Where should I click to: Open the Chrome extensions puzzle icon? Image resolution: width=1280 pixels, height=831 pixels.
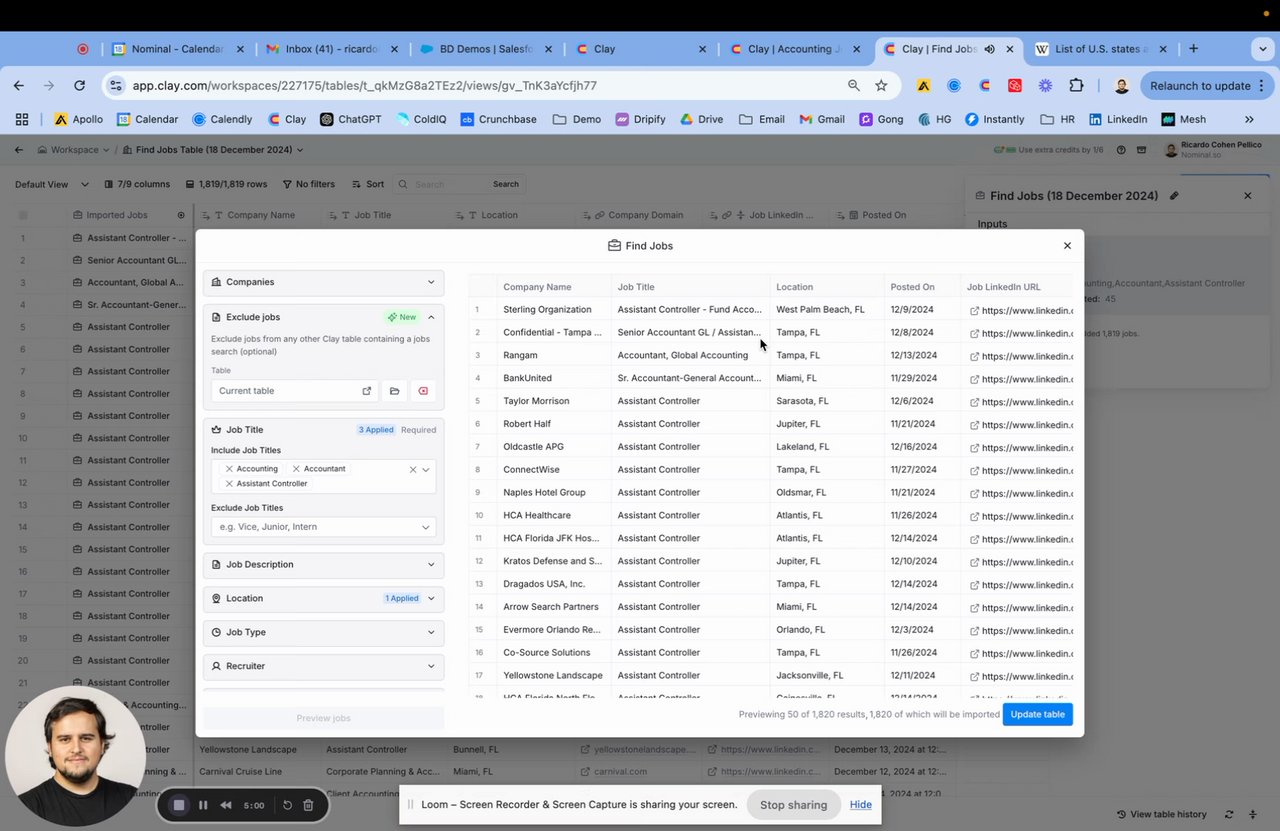(x=1076, y=86)
